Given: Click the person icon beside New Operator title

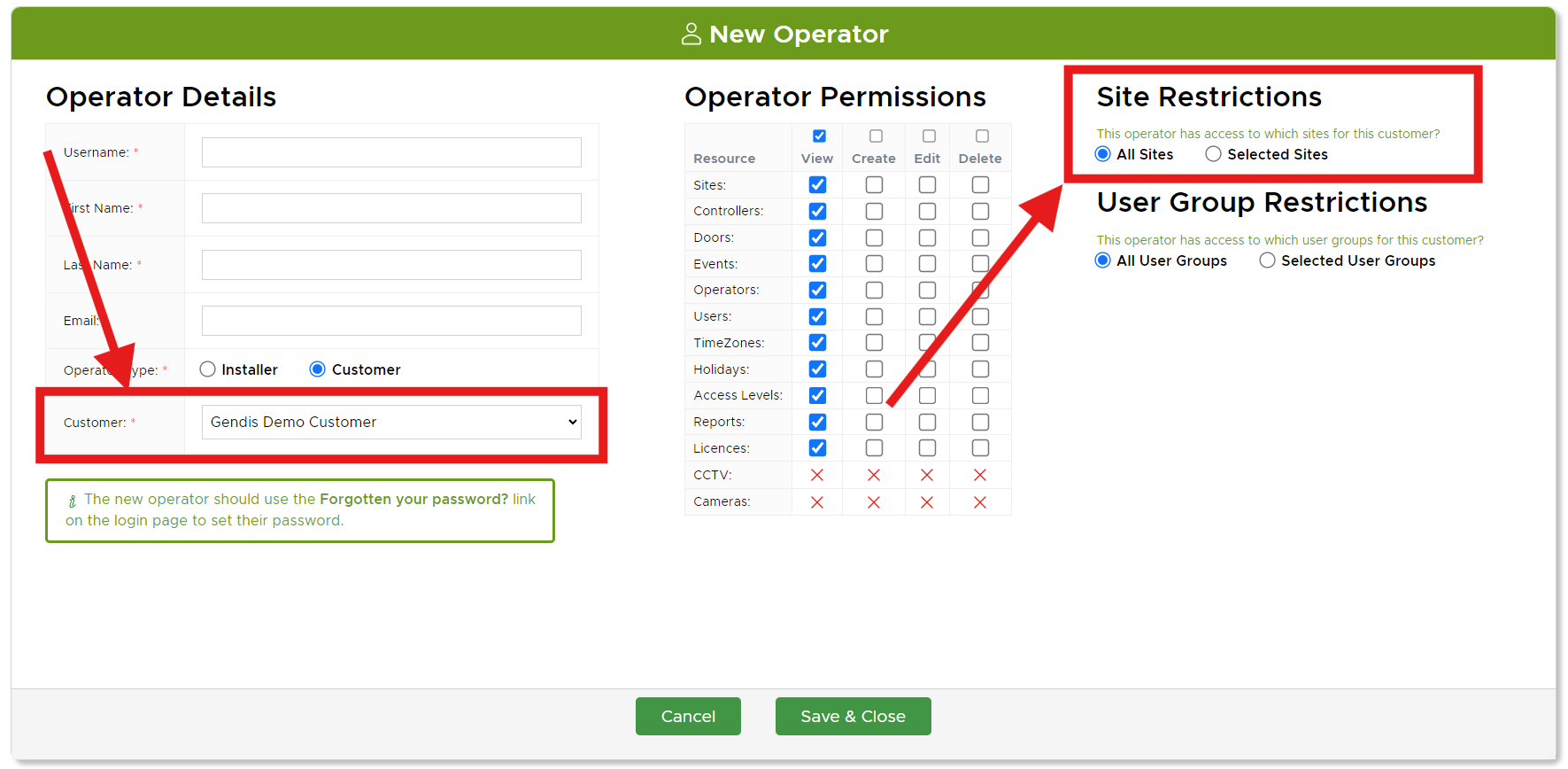Looking at the screenshot, I should click(x=691, y=34).
